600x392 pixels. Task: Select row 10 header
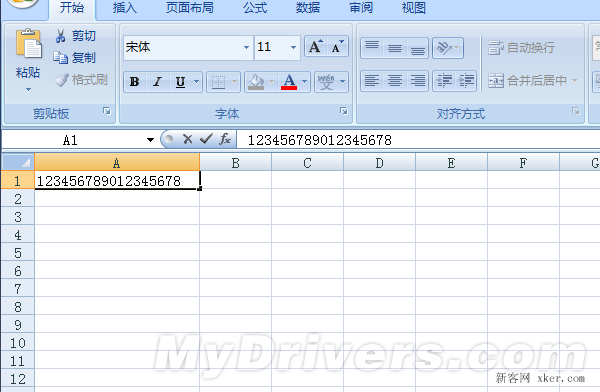18,343
